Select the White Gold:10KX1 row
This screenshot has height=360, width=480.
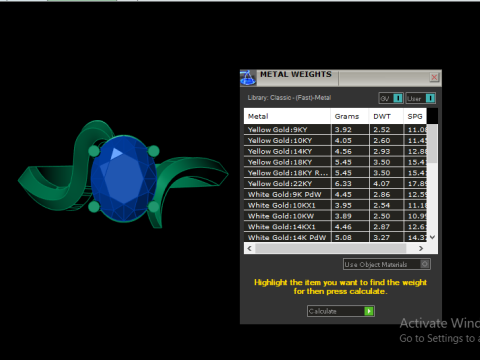pos(335,205)
